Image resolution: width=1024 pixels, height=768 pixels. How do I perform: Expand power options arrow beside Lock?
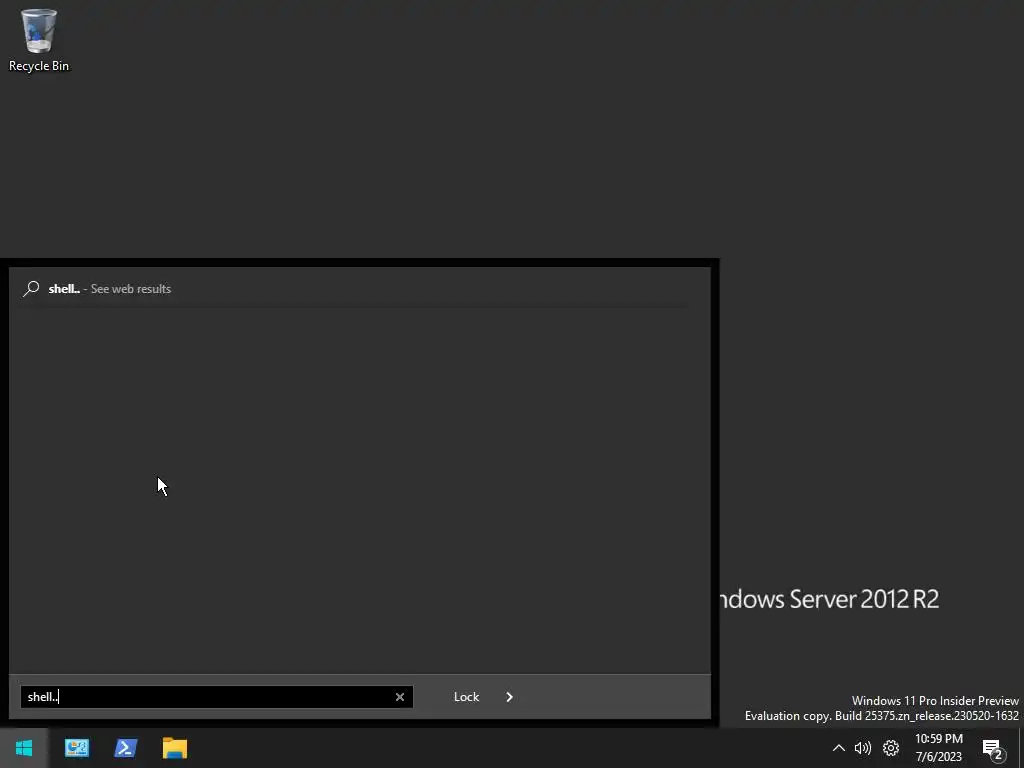tap(509, 697)
